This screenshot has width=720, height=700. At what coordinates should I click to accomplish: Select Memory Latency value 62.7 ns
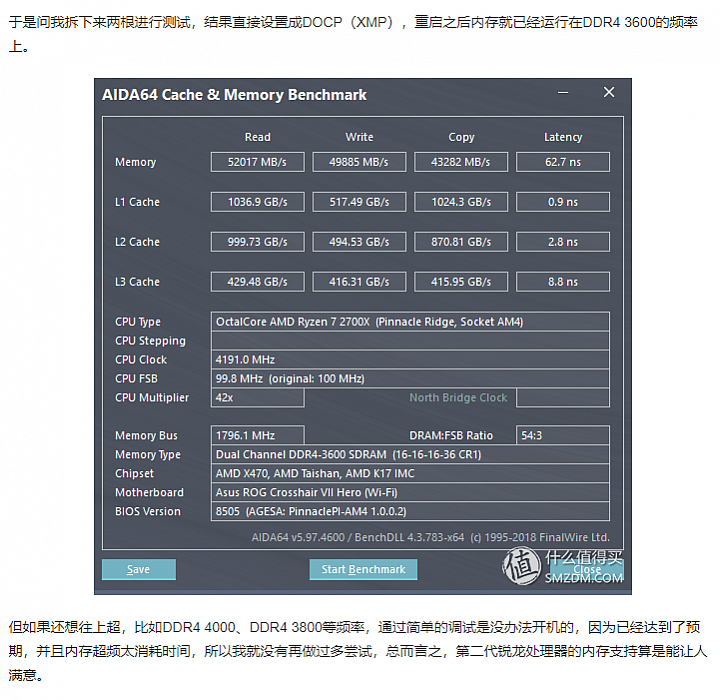(563, 162)
